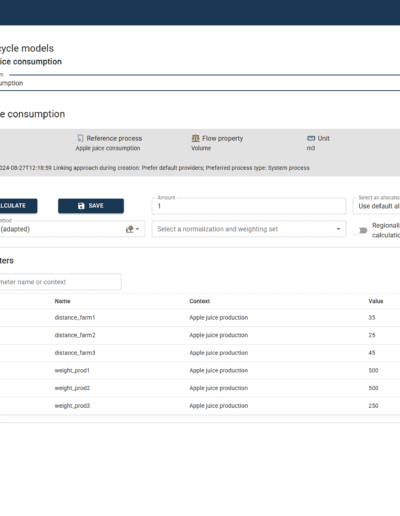Focus the parameter name or context filter
This screenshot has height=516, width=400.
click(x=61, y=282)
